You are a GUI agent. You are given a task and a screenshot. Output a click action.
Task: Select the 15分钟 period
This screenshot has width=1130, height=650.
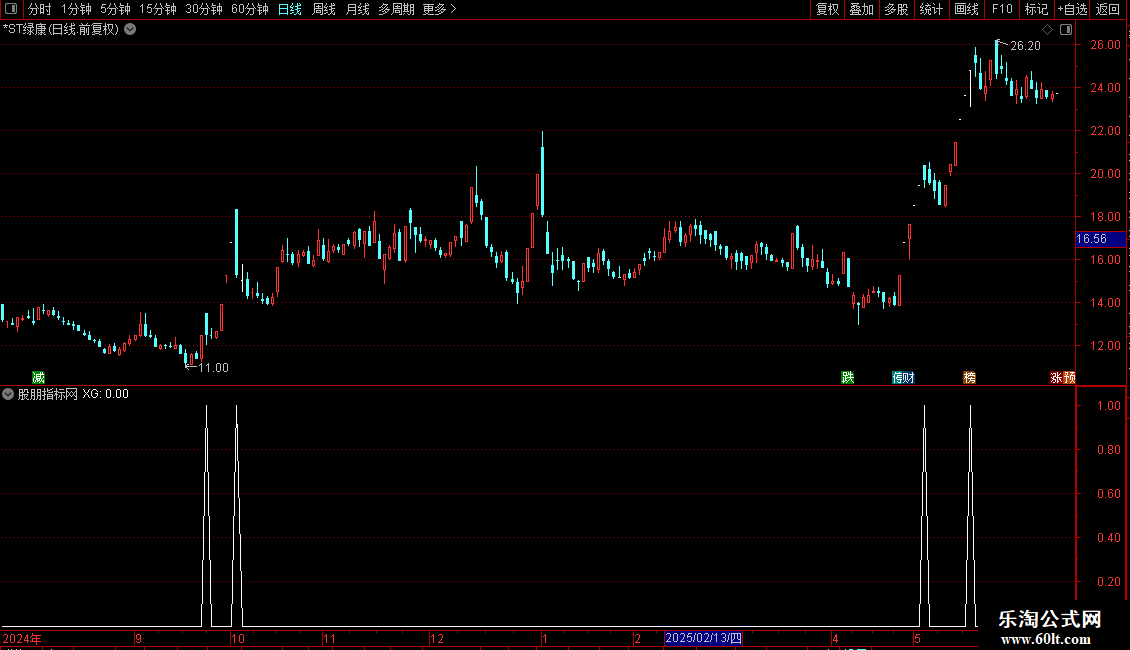point(157,9)
